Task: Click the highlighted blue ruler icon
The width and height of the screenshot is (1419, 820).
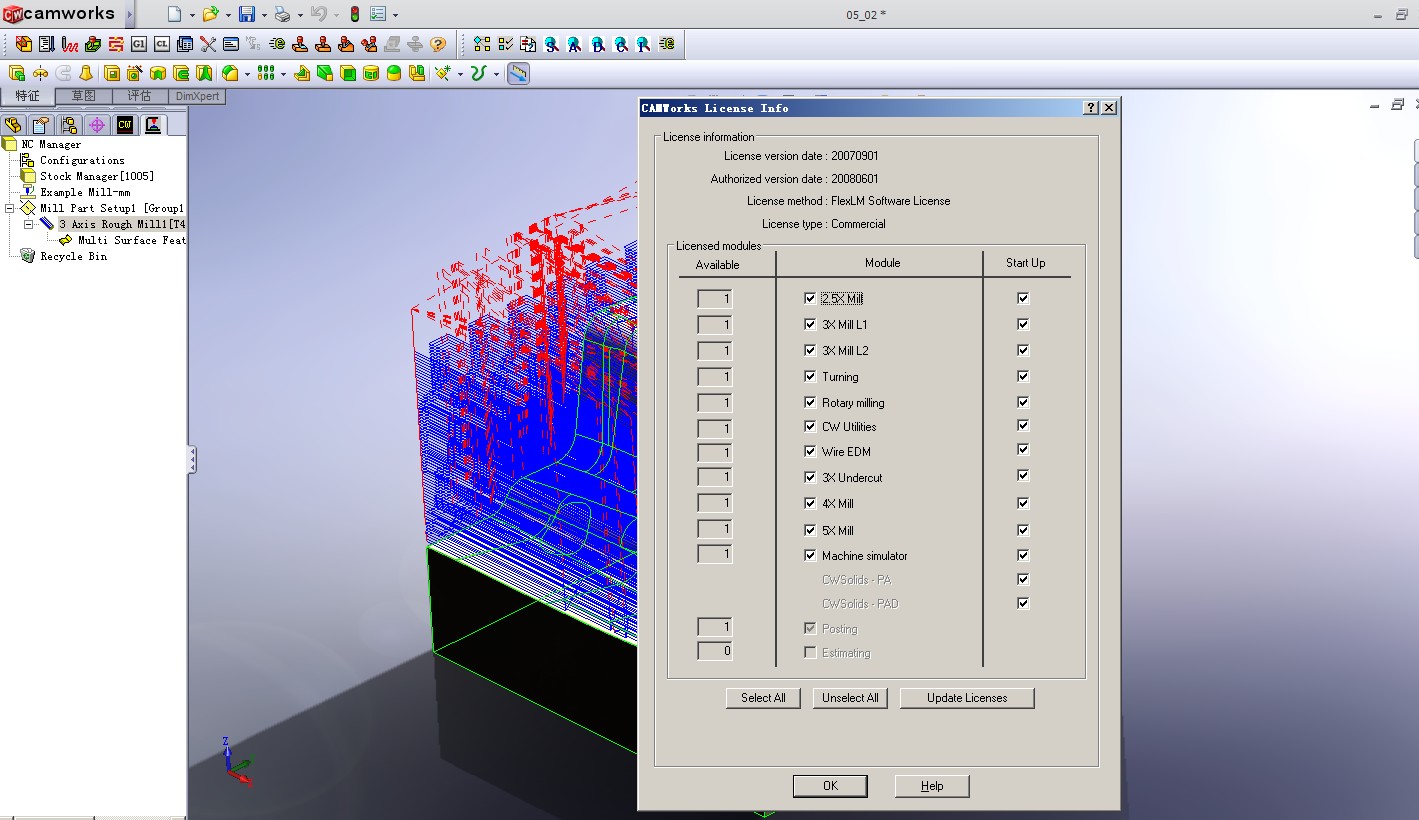Action: coord(518,73)
